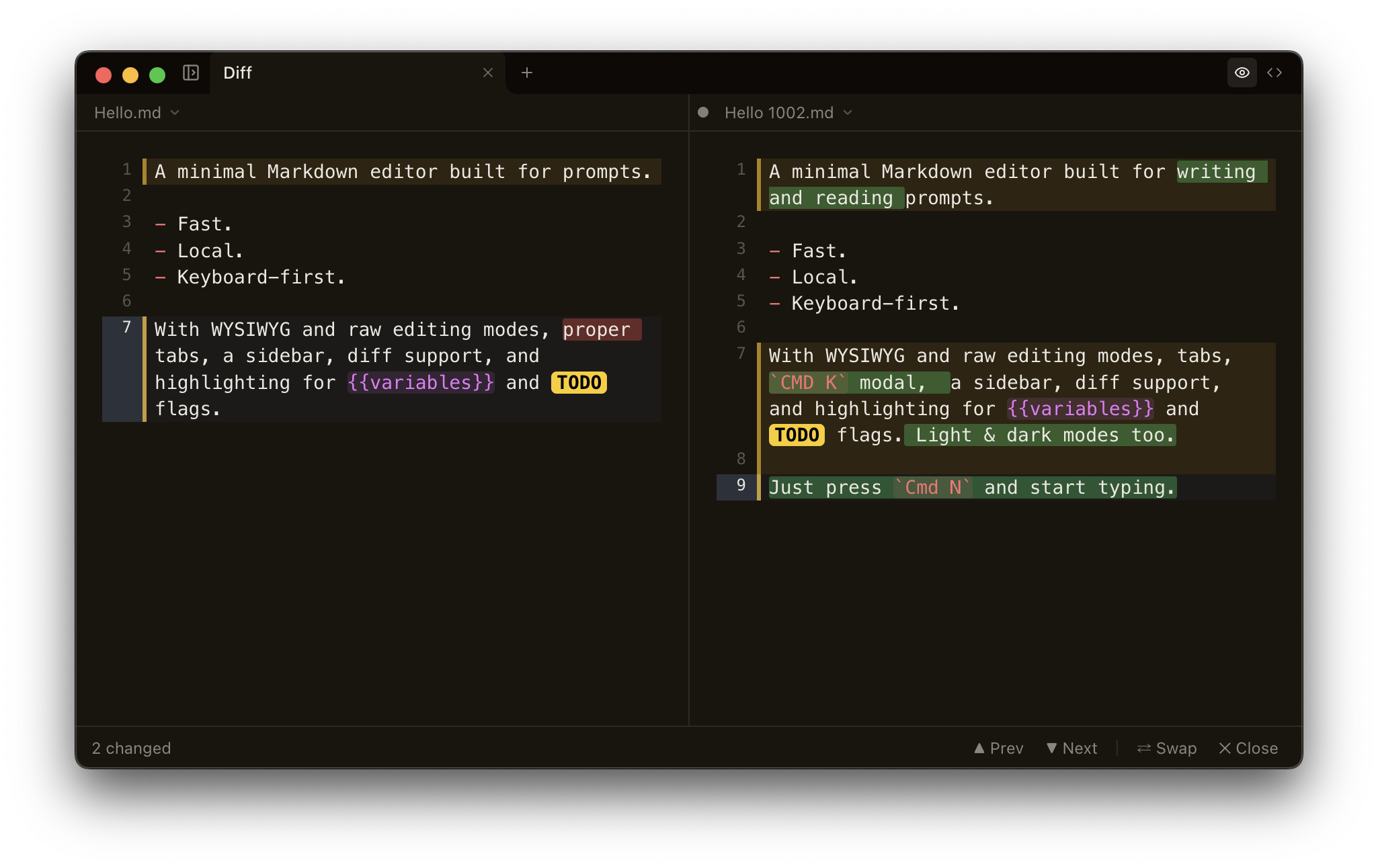The height and width of the screenshot is (868, 1378).
Task: Switch to raw code view icon
Action: coord(1274,73)
